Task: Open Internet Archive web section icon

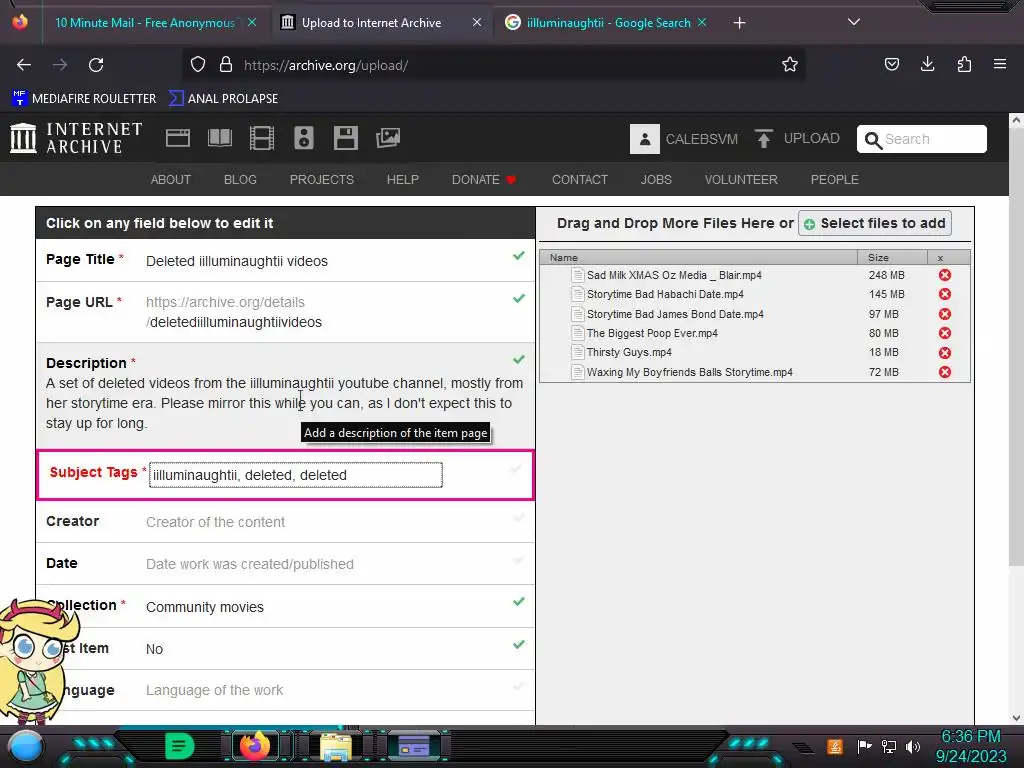Action: coord(178,138)
